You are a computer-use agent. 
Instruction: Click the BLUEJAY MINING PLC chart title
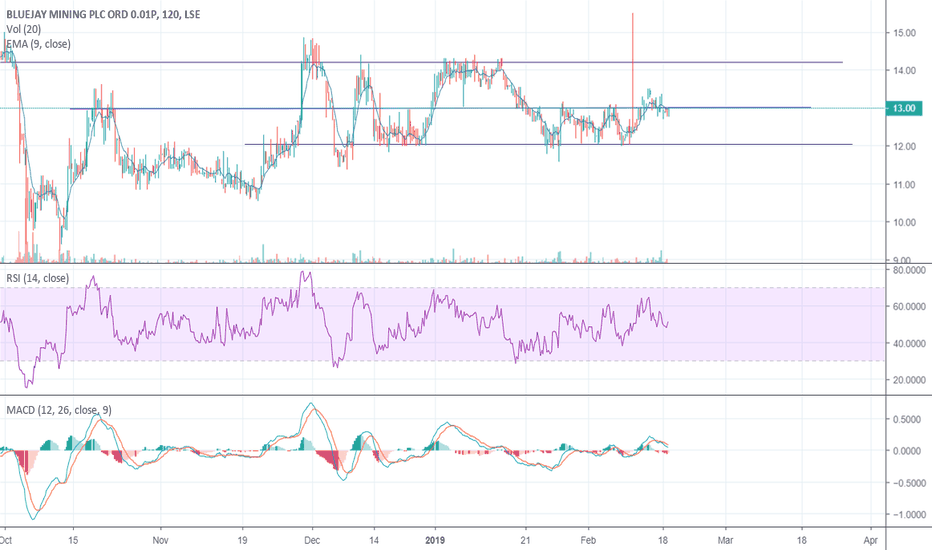click(x=103, y=14)
